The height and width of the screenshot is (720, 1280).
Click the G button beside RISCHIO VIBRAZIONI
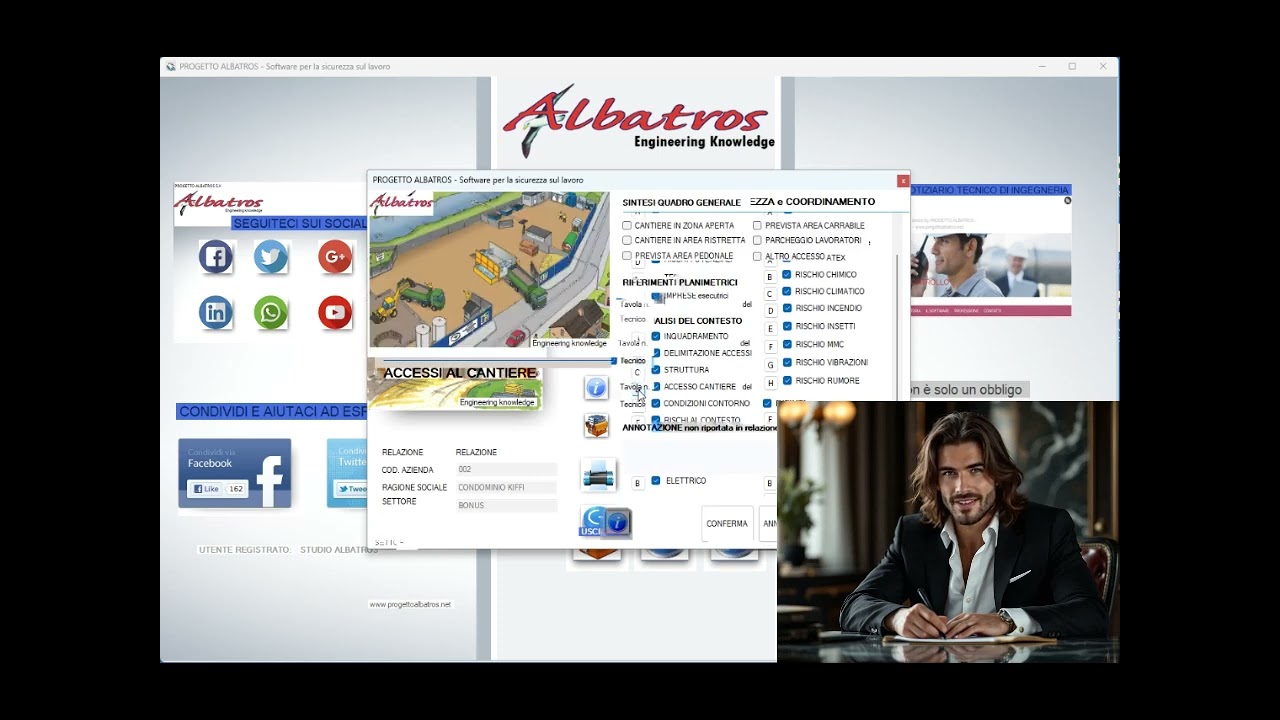pos(770,365)
